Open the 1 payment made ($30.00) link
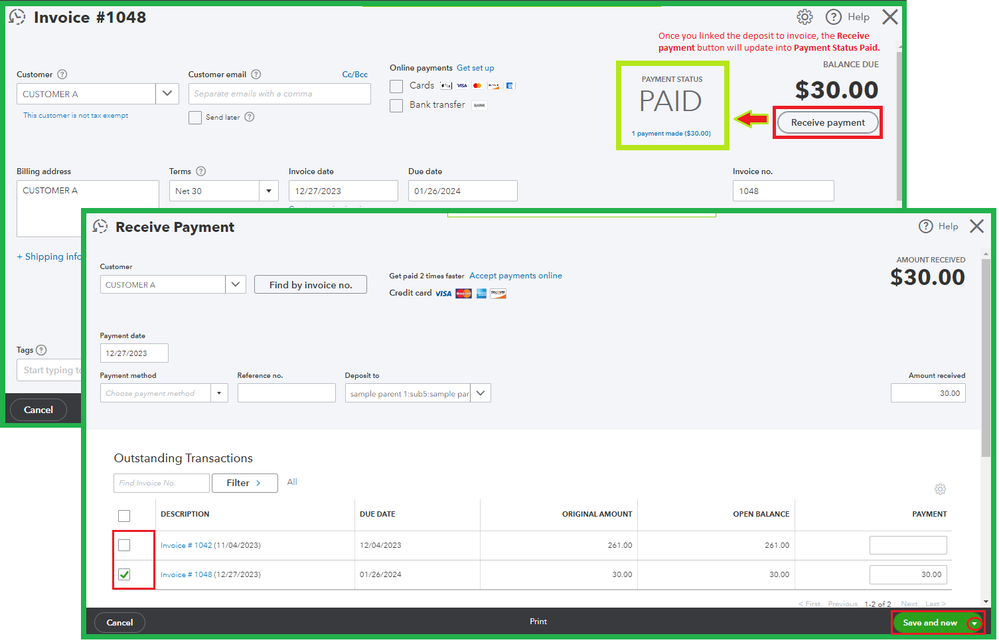The height and width of the screenshot is (643, 999). pyautogui.click(x=671, y=134)
